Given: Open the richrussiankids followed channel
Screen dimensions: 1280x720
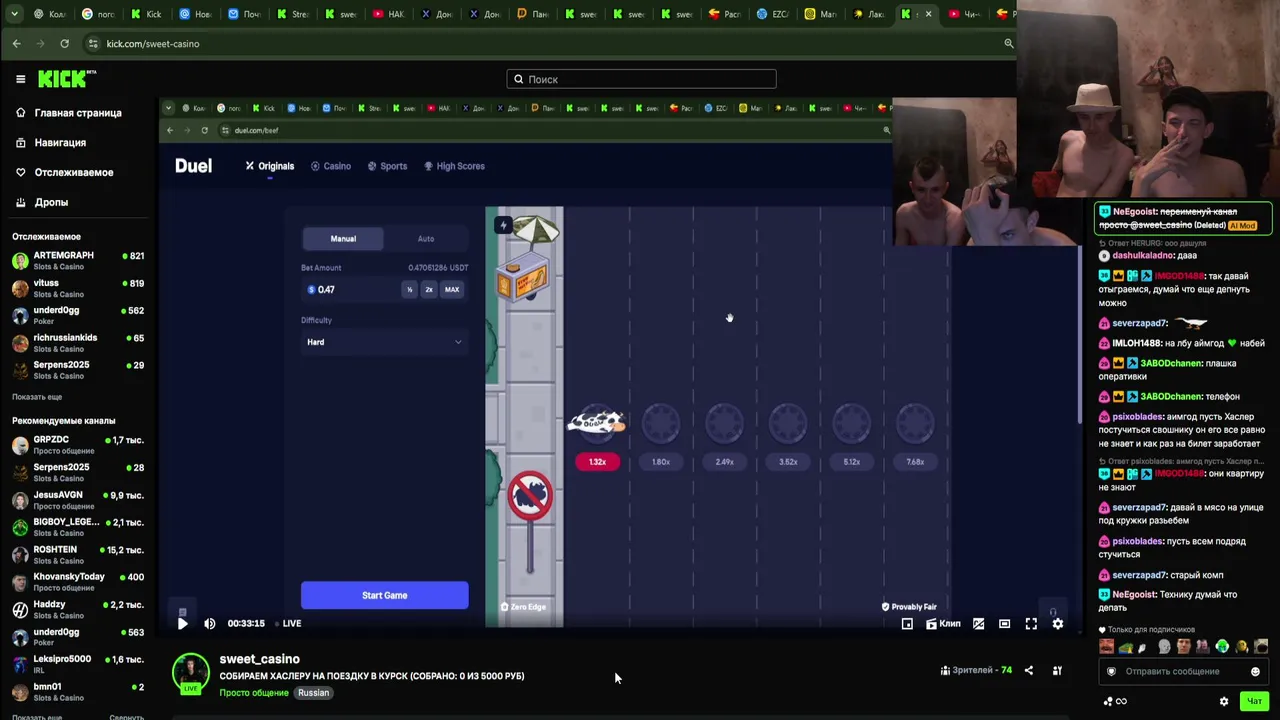Looking at the screenshot, I should pyautogui.click(x=78, y=343).
